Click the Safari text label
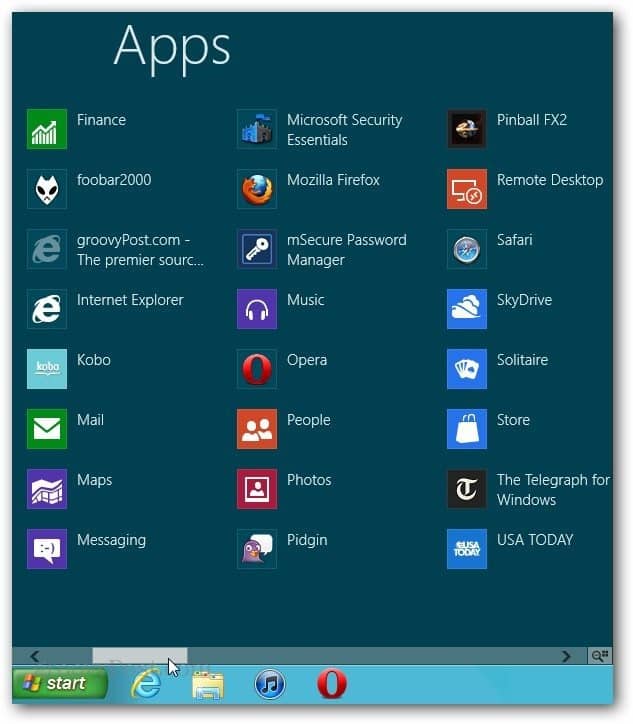 514,240
